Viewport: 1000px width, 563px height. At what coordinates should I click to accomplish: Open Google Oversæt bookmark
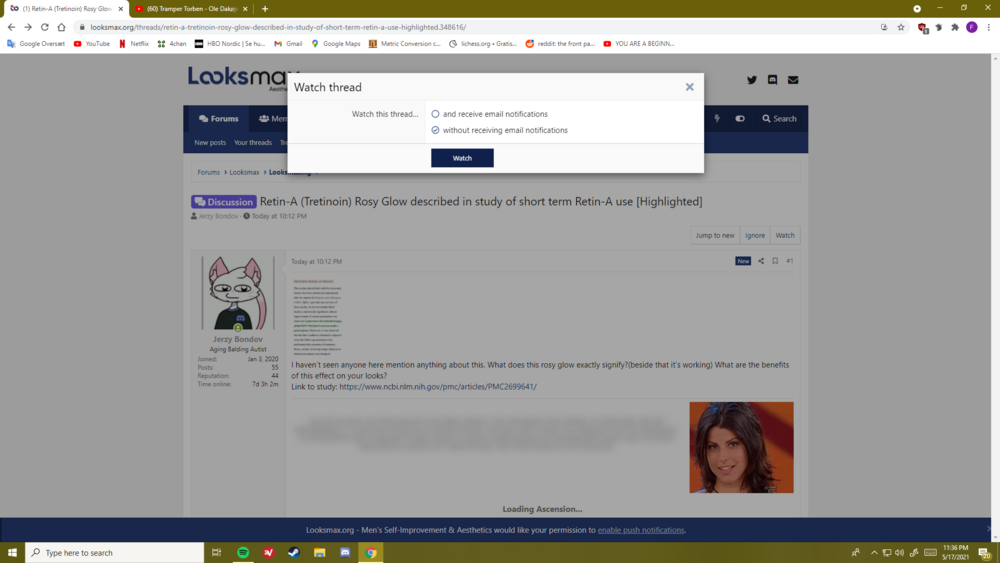click(x=36, y=44)
